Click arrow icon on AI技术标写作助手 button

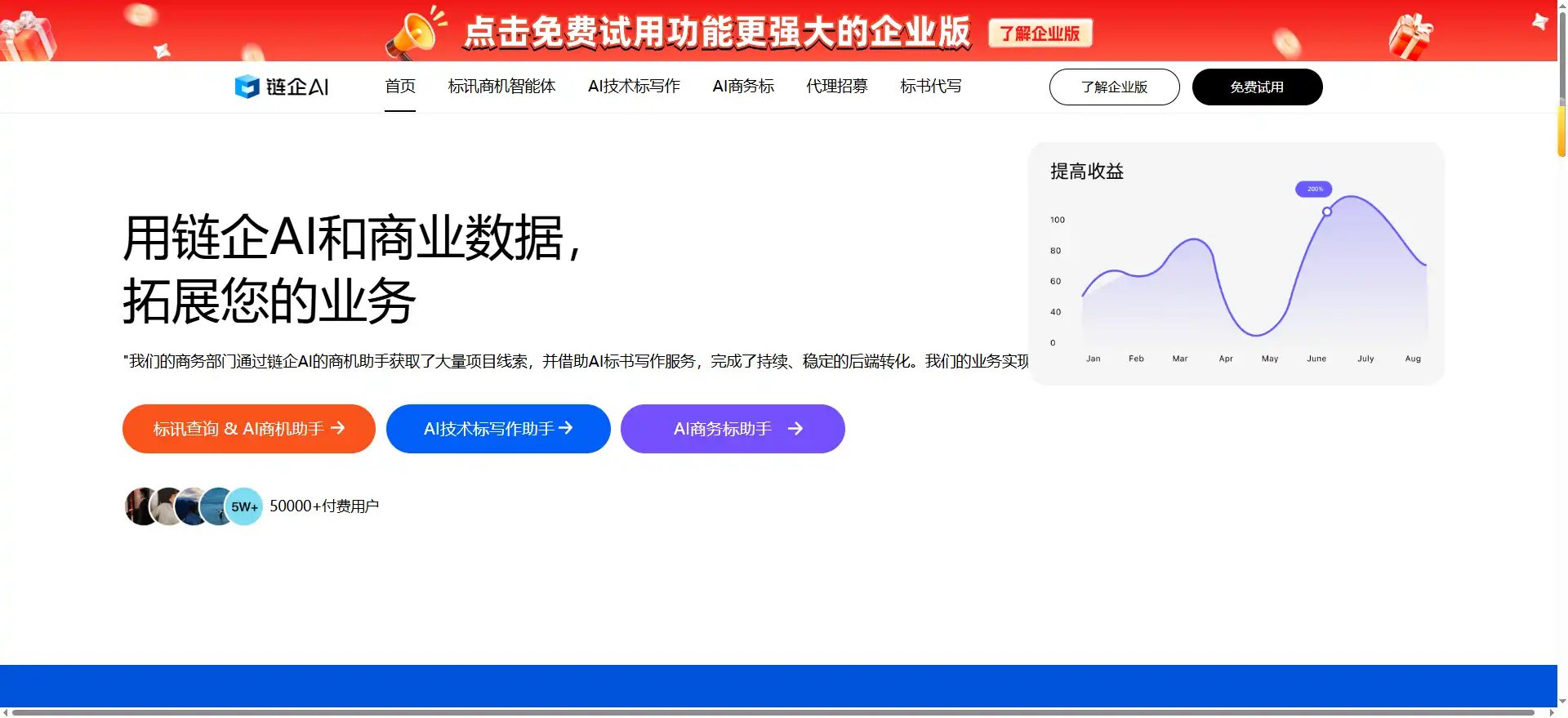point(566,428)
